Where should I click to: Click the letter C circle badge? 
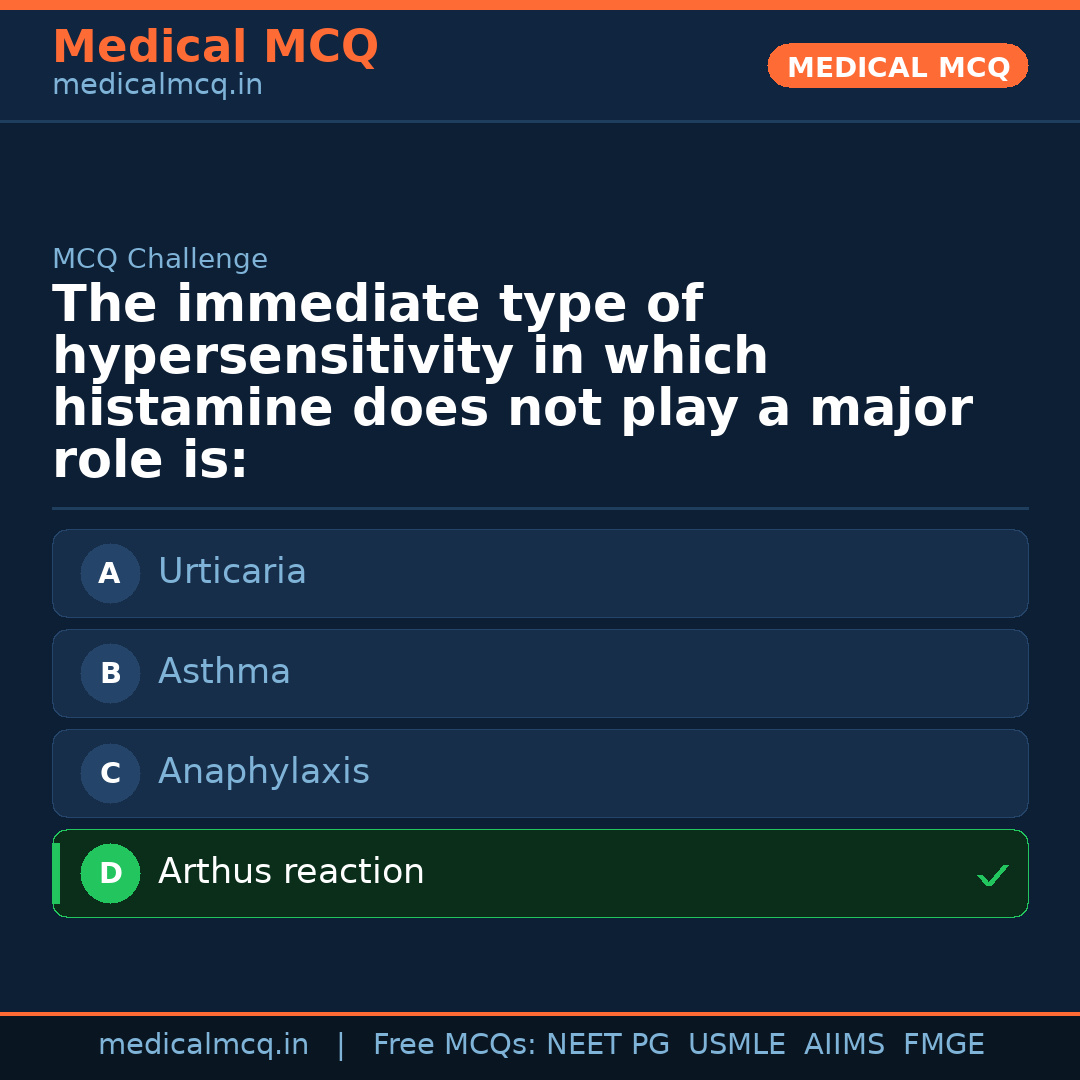[110, 774]
